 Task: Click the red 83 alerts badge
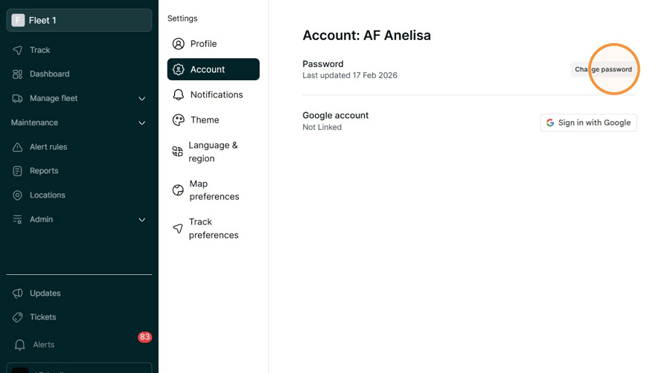pyautogui.click(x=144, y=337)
